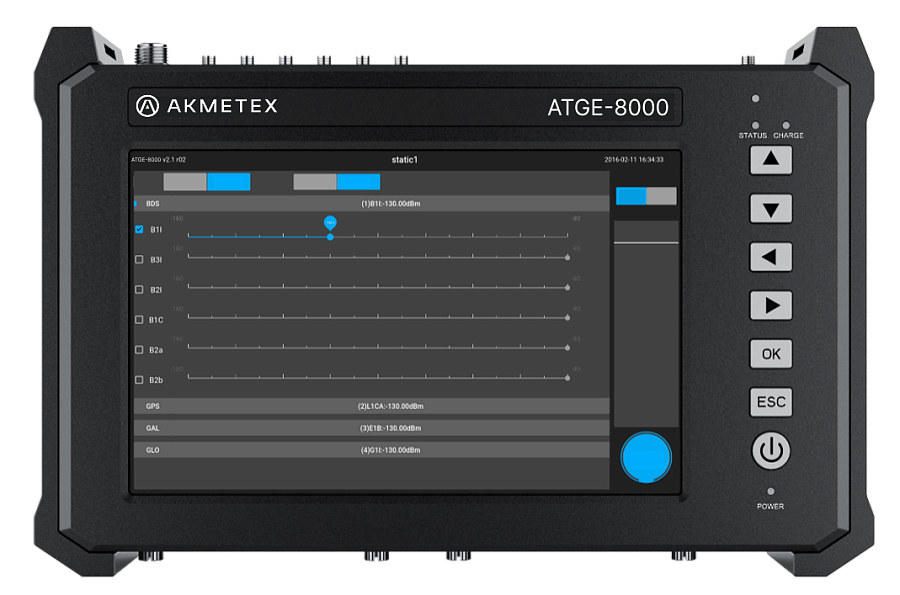Tick the B2b signal checkbox

pos(139,380)
